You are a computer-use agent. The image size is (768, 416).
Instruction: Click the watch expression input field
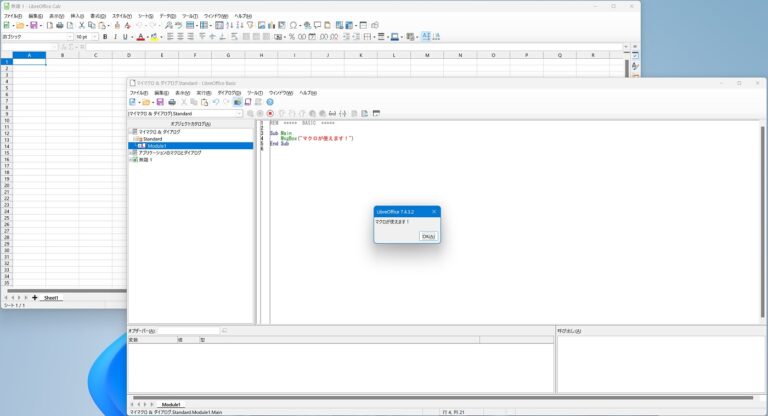[189, 330]
